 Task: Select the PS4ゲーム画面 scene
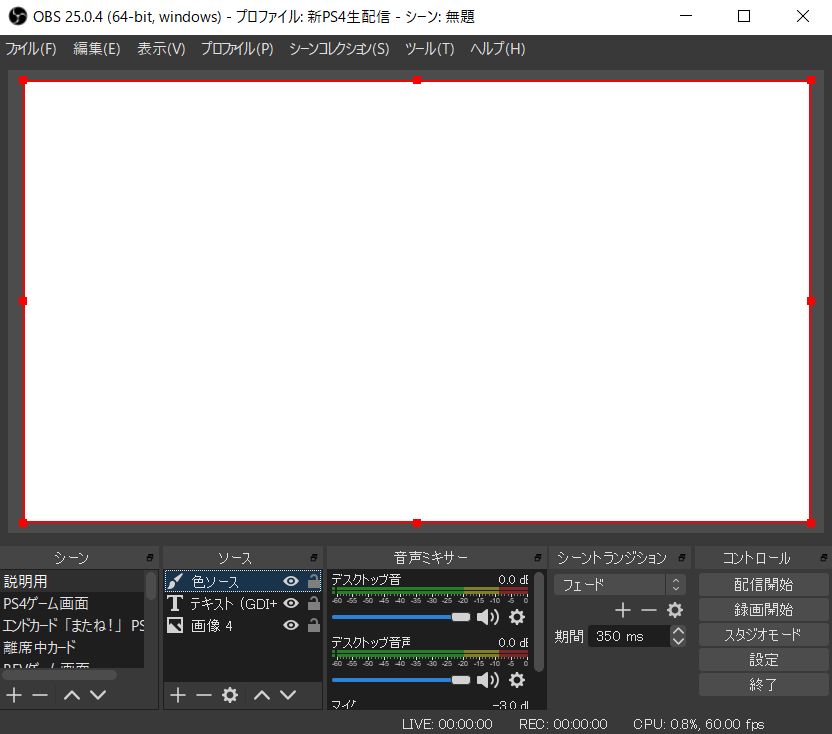coord(72,603)
